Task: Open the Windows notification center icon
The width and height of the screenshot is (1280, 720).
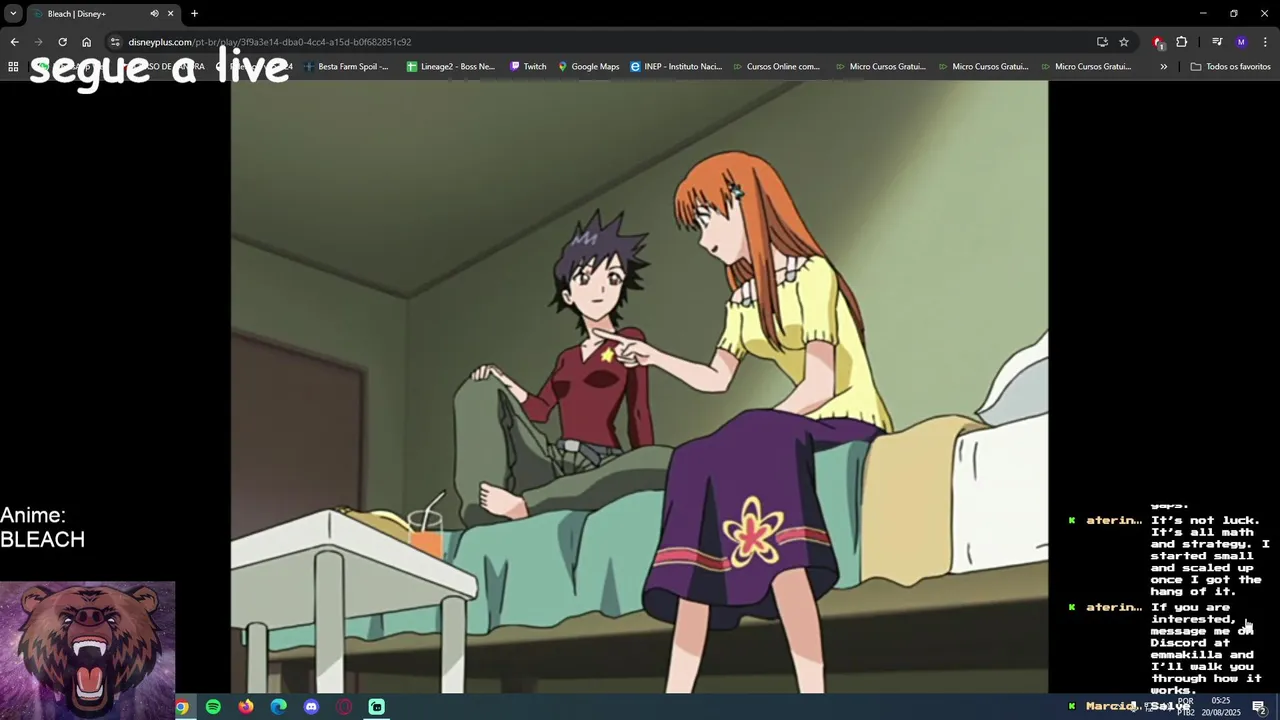Action: (x=1259, y=707)
